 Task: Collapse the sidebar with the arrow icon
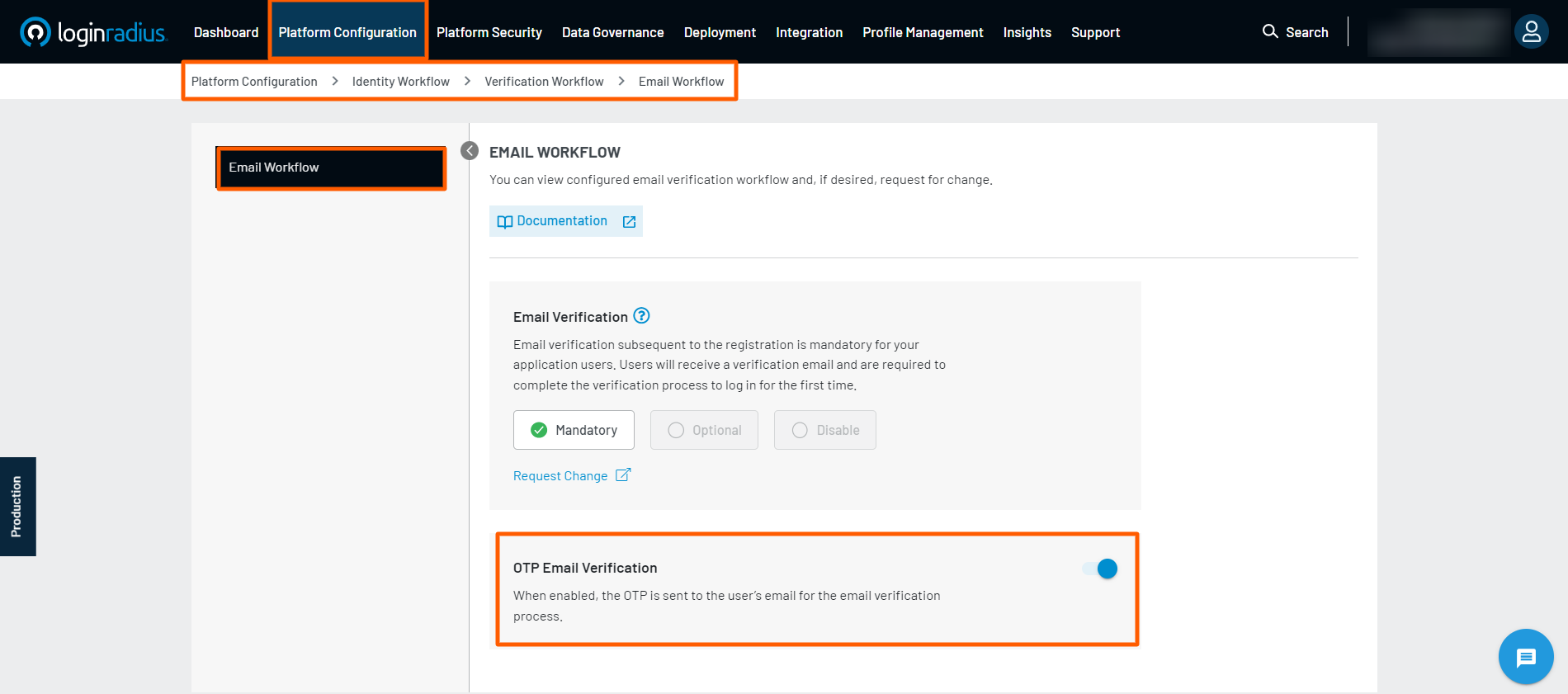click(x=470, y=150)
